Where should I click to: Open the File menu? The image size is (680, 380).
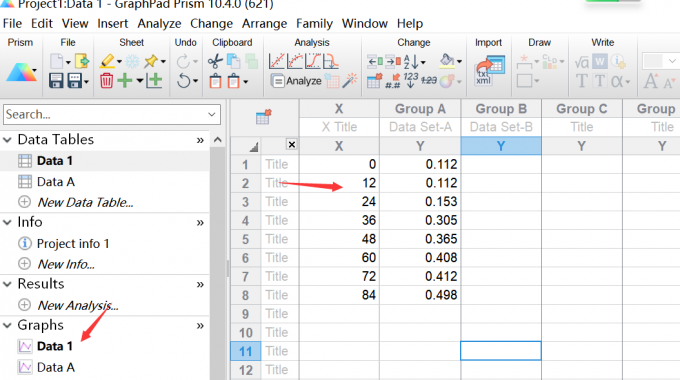pyautogui.click(x=12, y=23)
